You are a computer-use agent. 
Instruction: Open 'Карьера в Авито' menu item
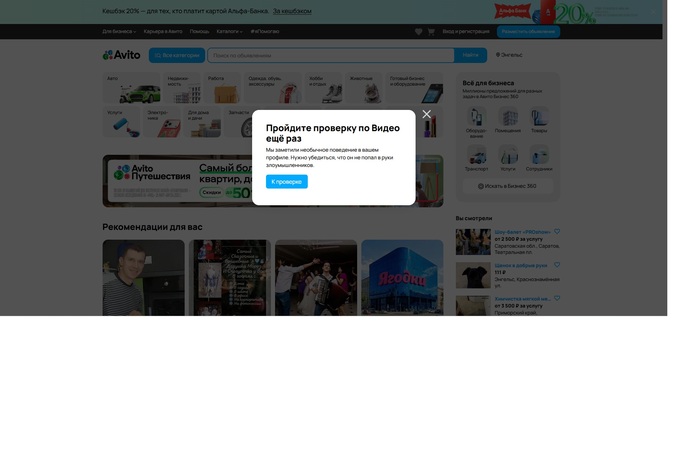[x=163, y=32]
